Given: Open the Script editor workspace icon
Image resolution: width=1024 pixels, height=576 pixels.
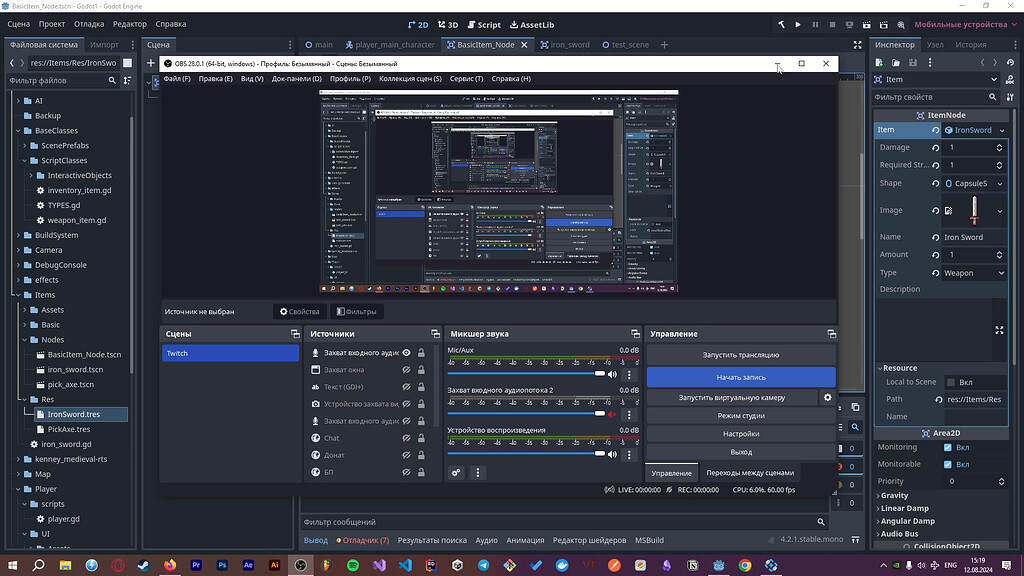Looking at the screenshot, I should pyautogui.click(x=483, y=24).
